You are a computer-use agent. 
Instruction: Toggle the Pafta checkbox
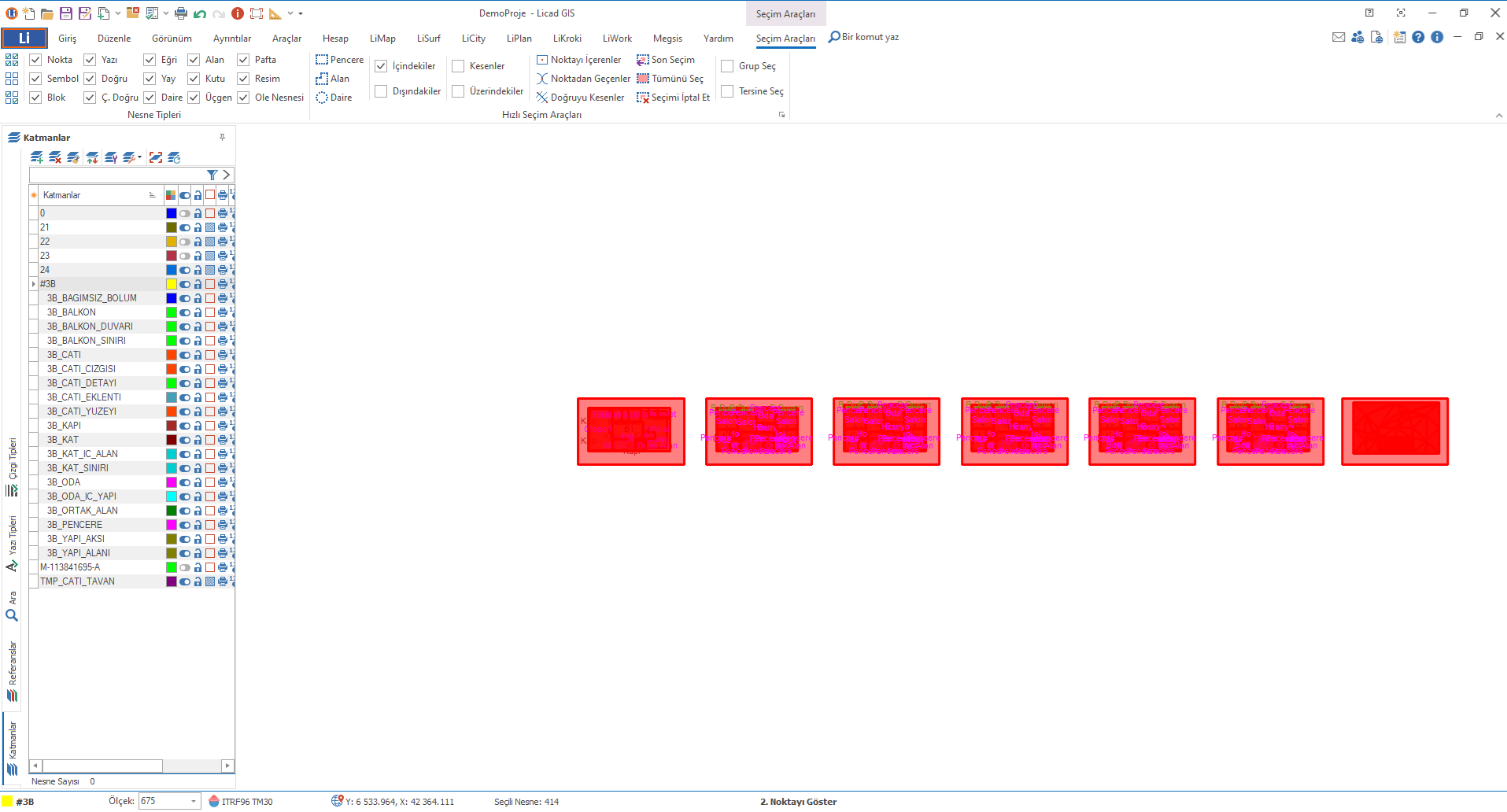[x=243, y=60]
